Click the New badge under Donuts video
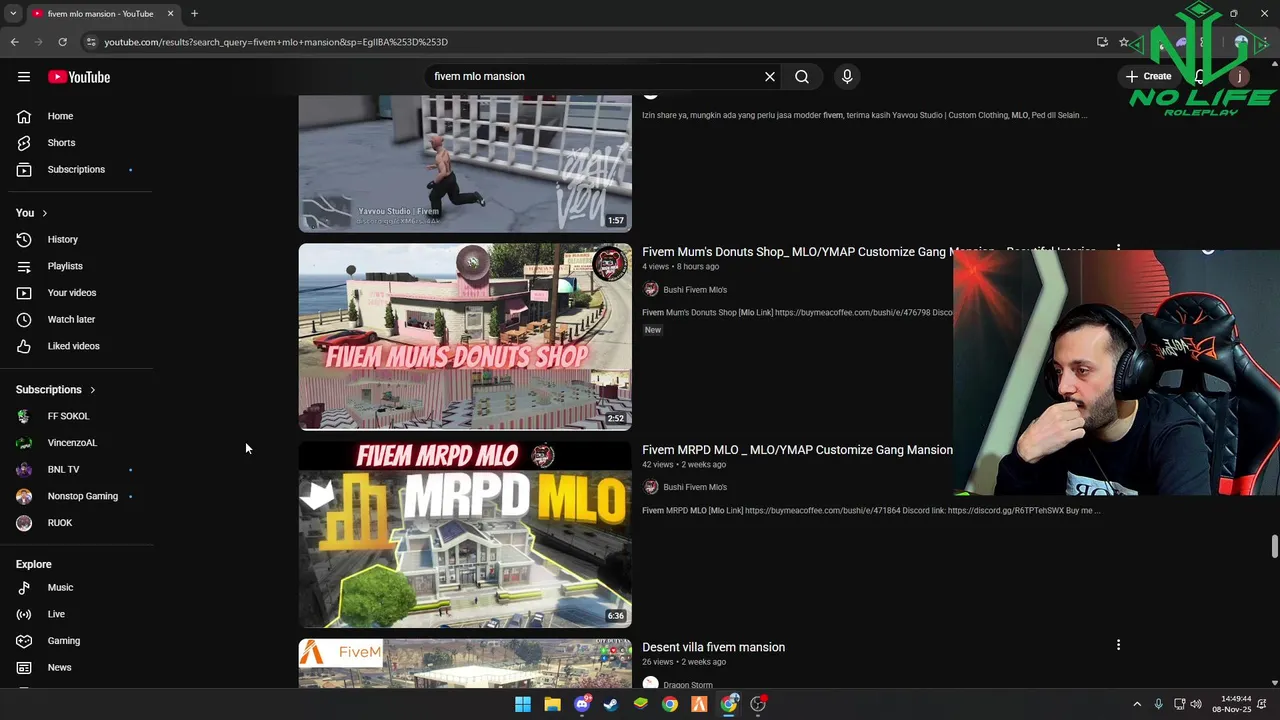Screen dimensions: 1280x720 tap(653, 330)
